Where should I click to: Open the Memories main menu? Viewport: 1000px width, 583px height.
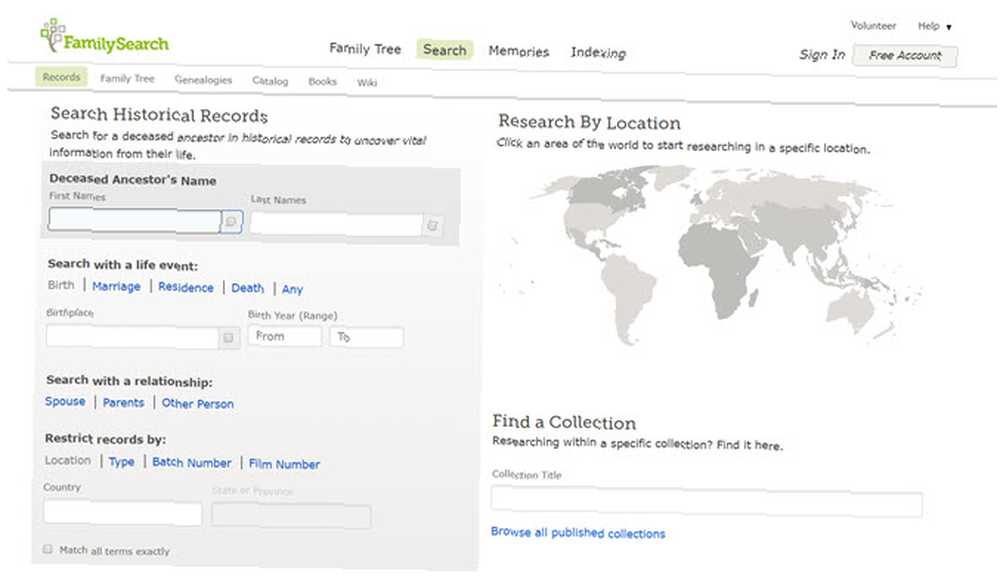518,51
